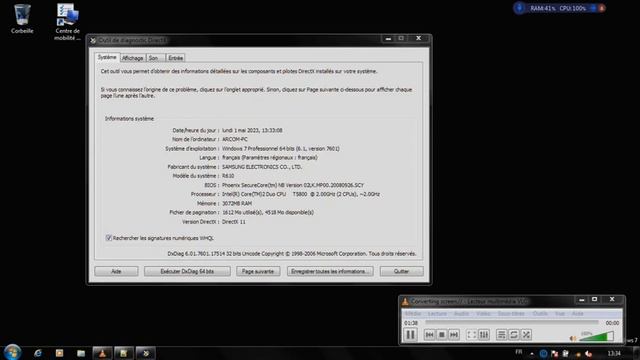Screen dimensions: 640x360
Task: Toggle VLC fullscreen mode
Action: click(x=471, y=335)
